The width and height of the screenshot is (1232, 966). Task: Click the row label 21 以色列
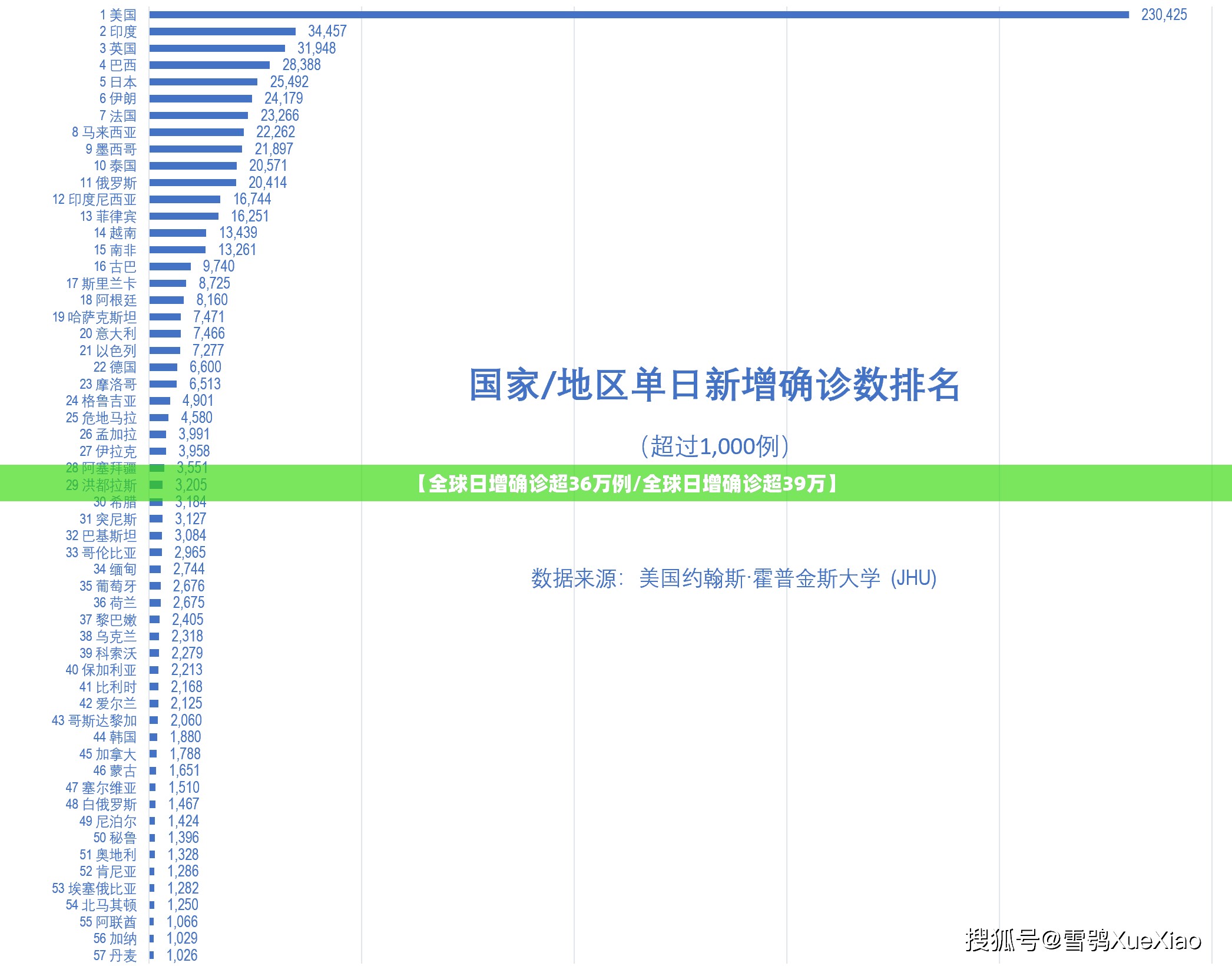click(108, 350)
